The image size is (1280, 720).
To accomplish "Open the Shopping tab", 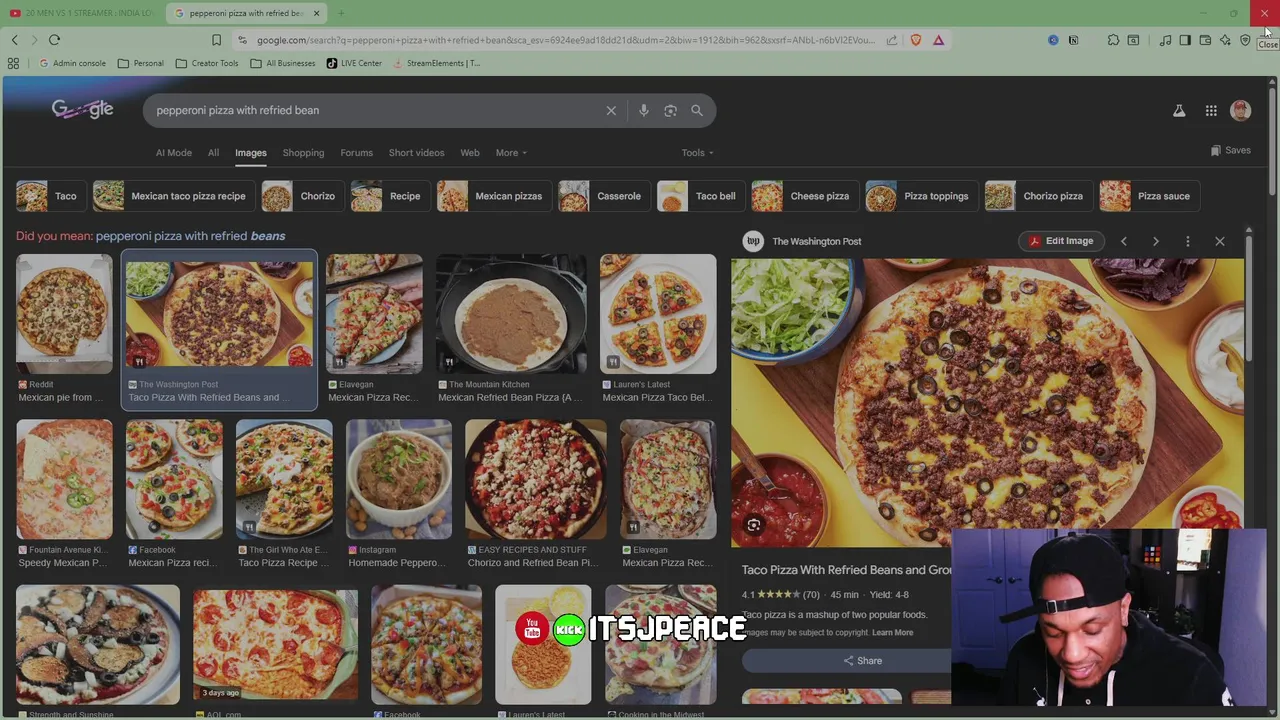I will click(x=303, y=153).
